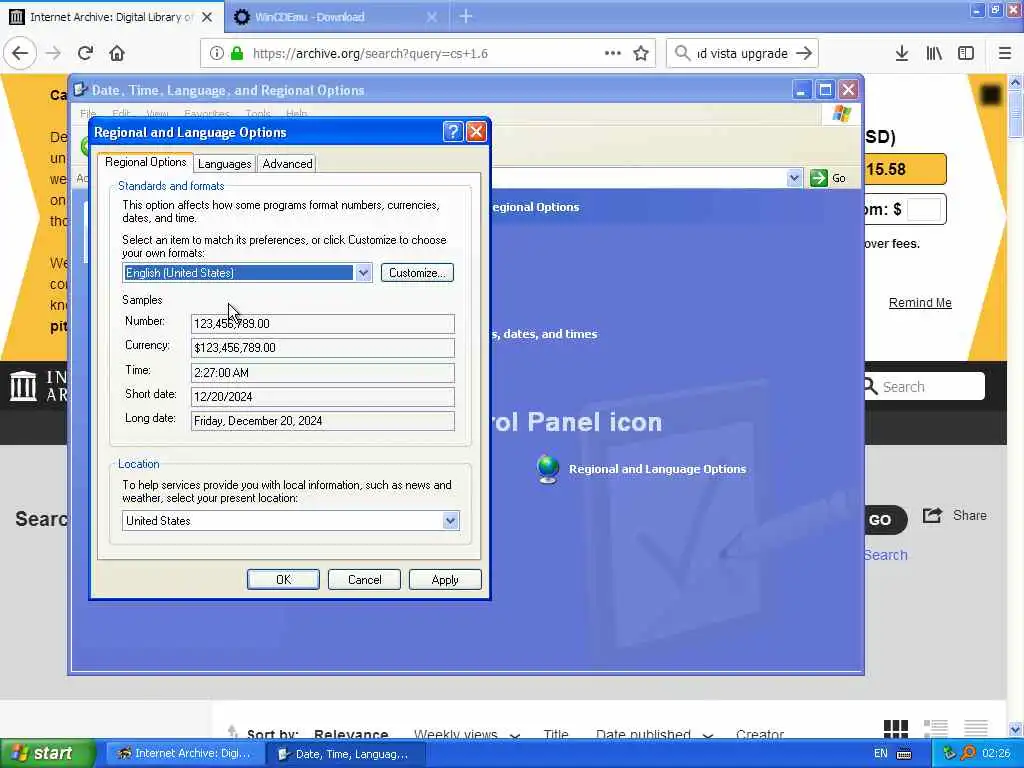The height and width of the screenshot is (768, 1024).
Task: Toggle Firefox sidebar icon
Action: [x=966, y=54]
